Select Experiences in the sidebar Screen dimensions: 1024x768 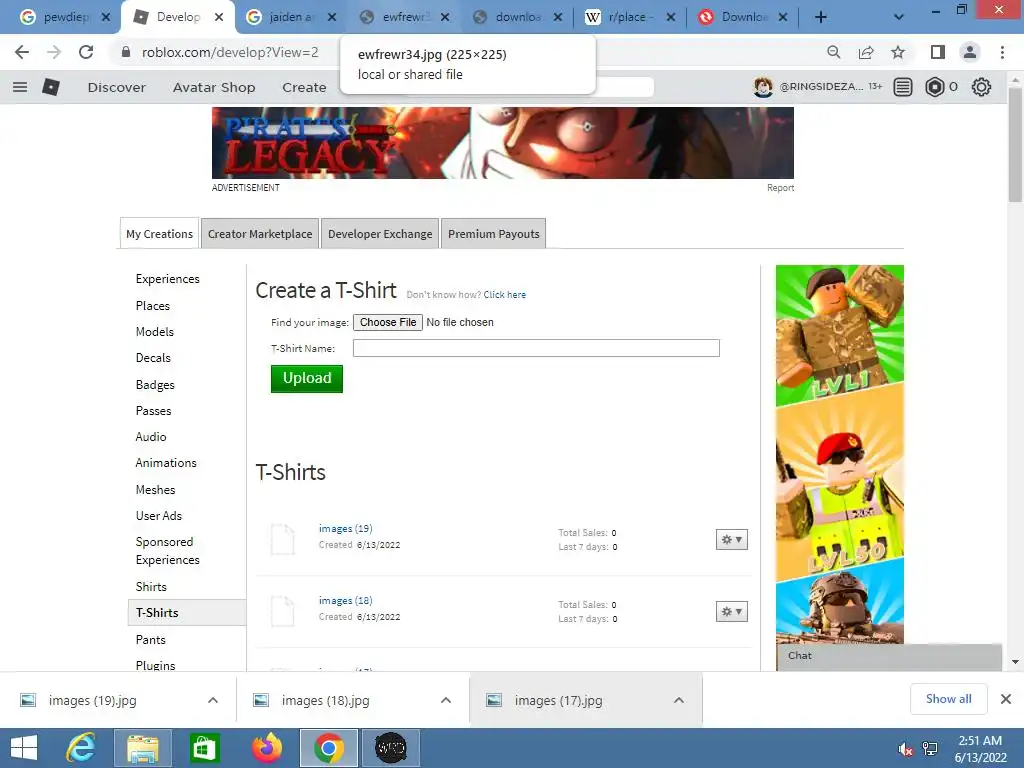click(x=168, y=279)
